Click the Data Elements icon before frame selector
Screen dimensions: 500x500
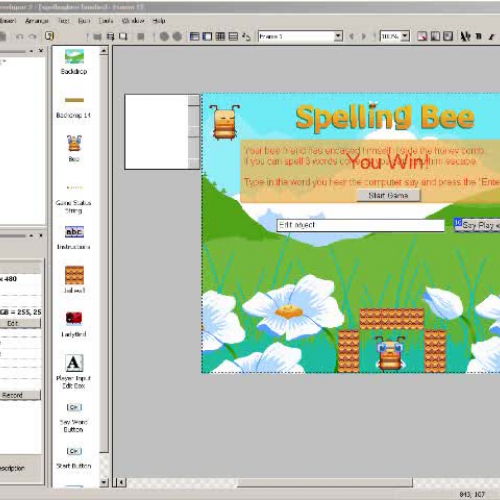pos(246,36)
